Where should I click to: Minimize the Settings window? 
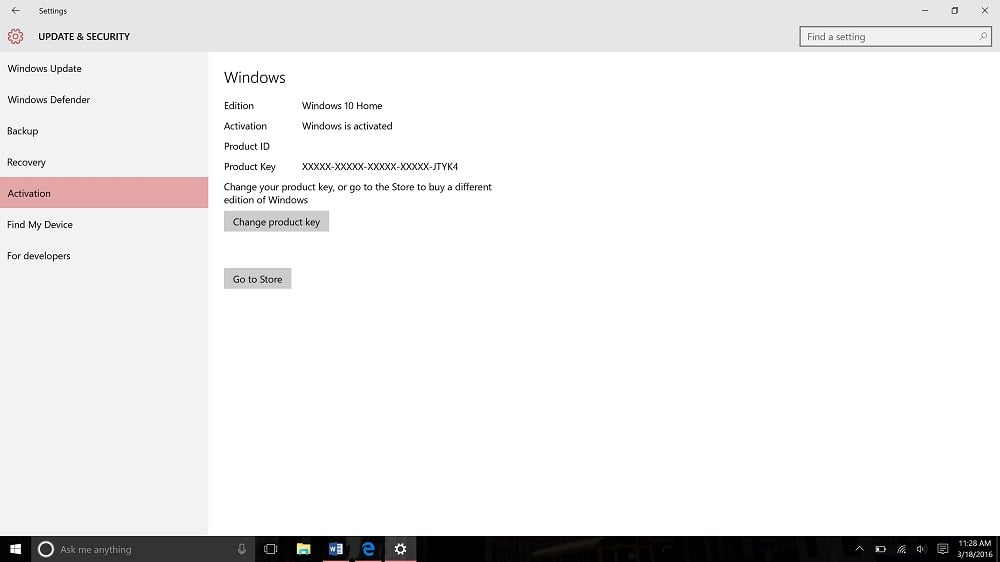(925, 11)
